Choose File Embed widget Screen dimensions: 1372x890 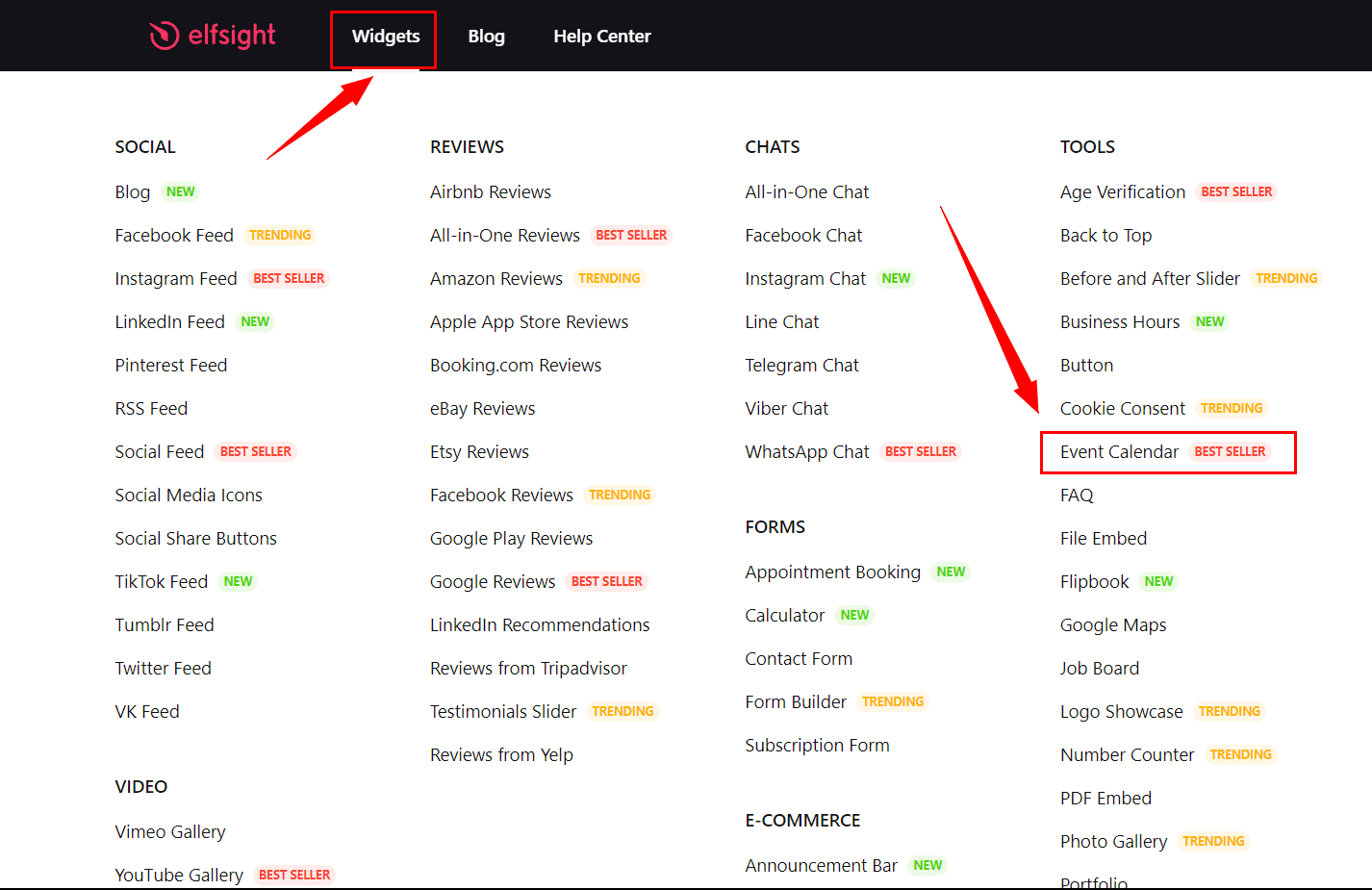[x=1104, y=539]
